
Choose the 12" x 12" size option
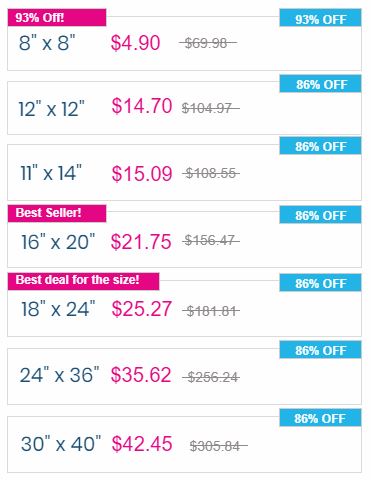coord(184,108)
